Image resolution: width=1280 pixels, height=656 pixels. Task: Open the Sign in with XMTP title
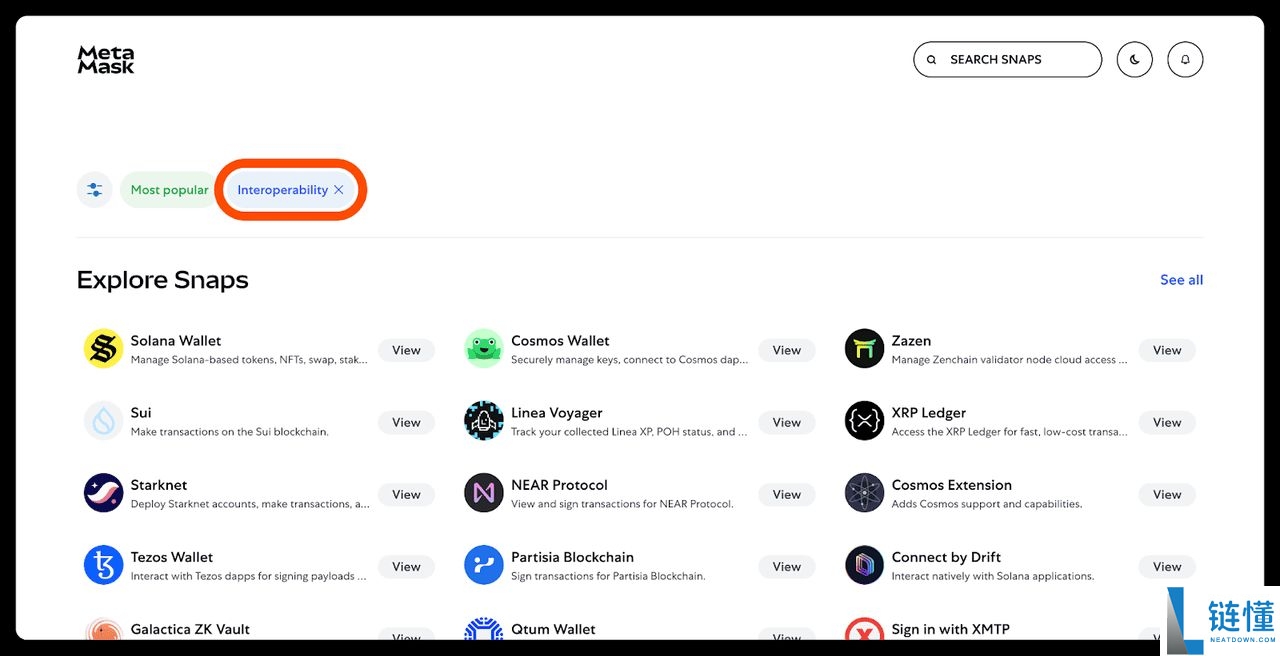point(951,629)
